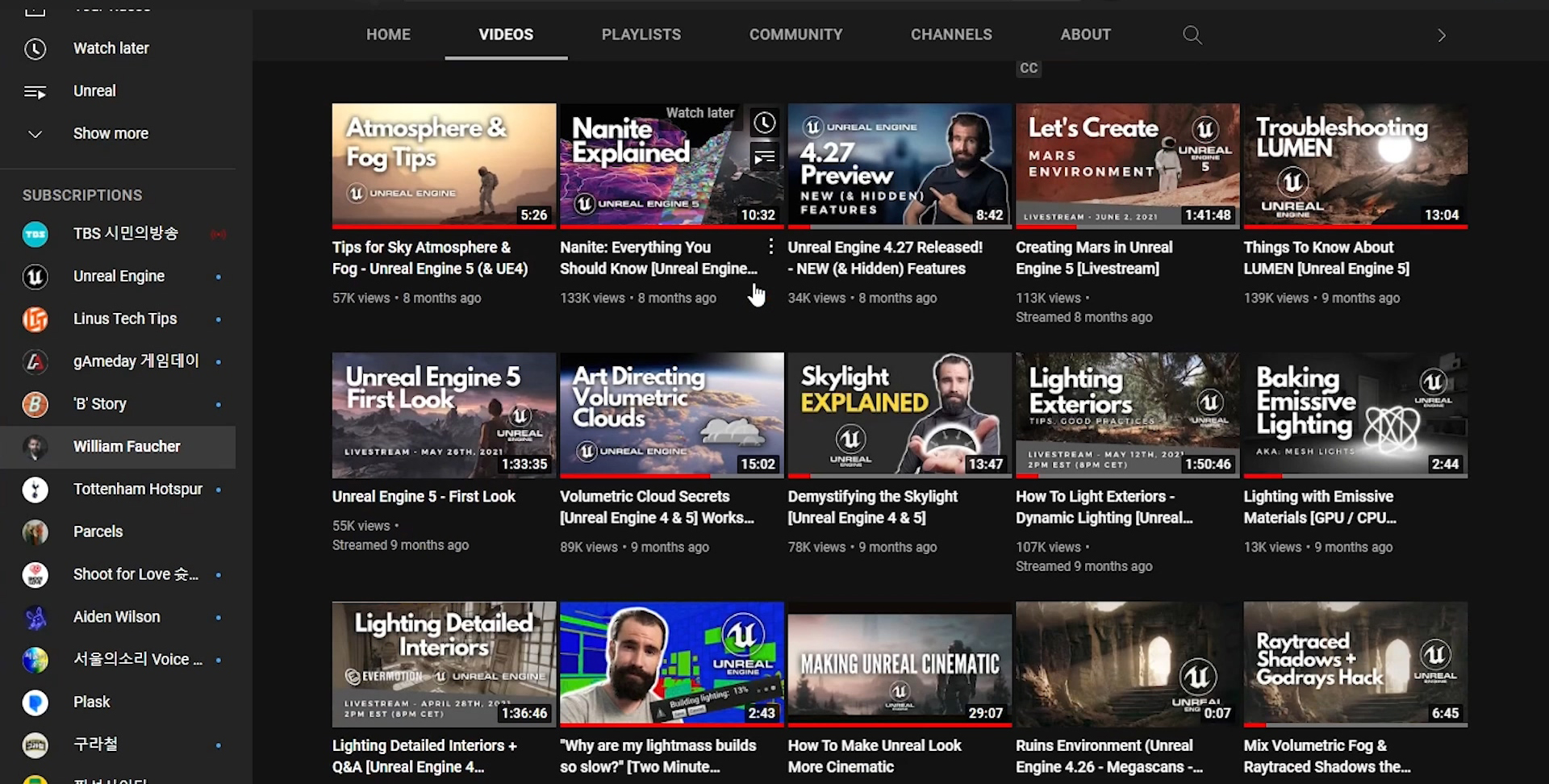This screenshot has width=1549, height=784.
Task: Switch to the PLAYLISTS tab
Action: pyautogui.click(x=641, y=35)
